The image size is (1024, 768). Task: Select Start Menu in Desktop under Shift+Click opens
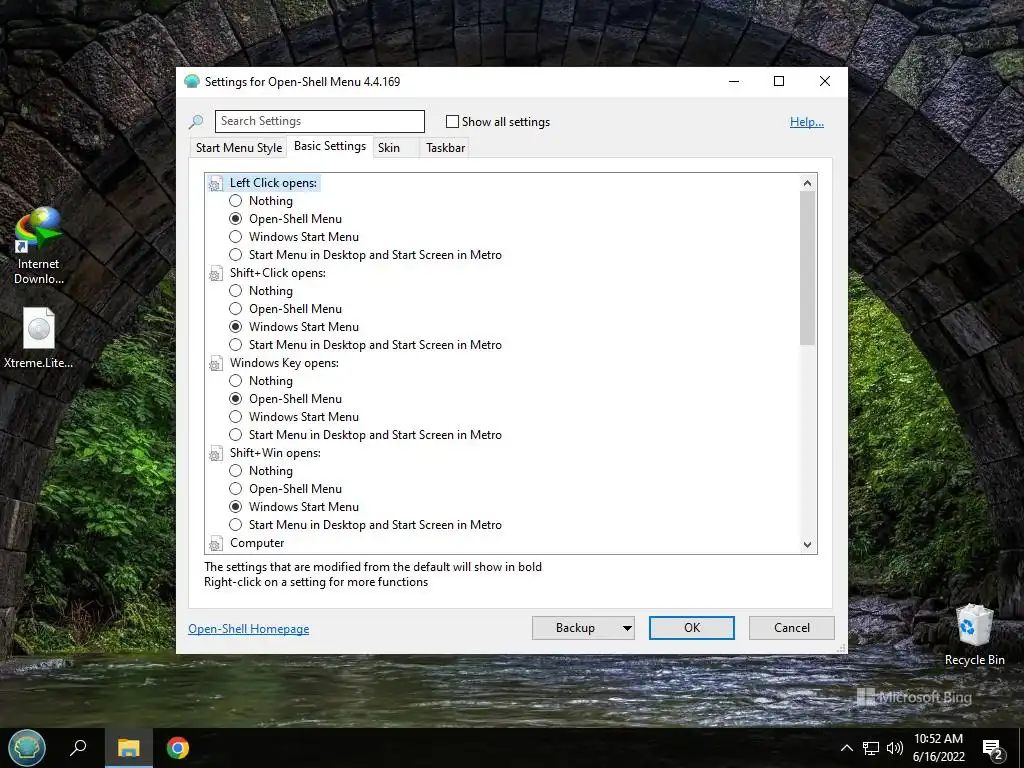(x=235, y=345)
